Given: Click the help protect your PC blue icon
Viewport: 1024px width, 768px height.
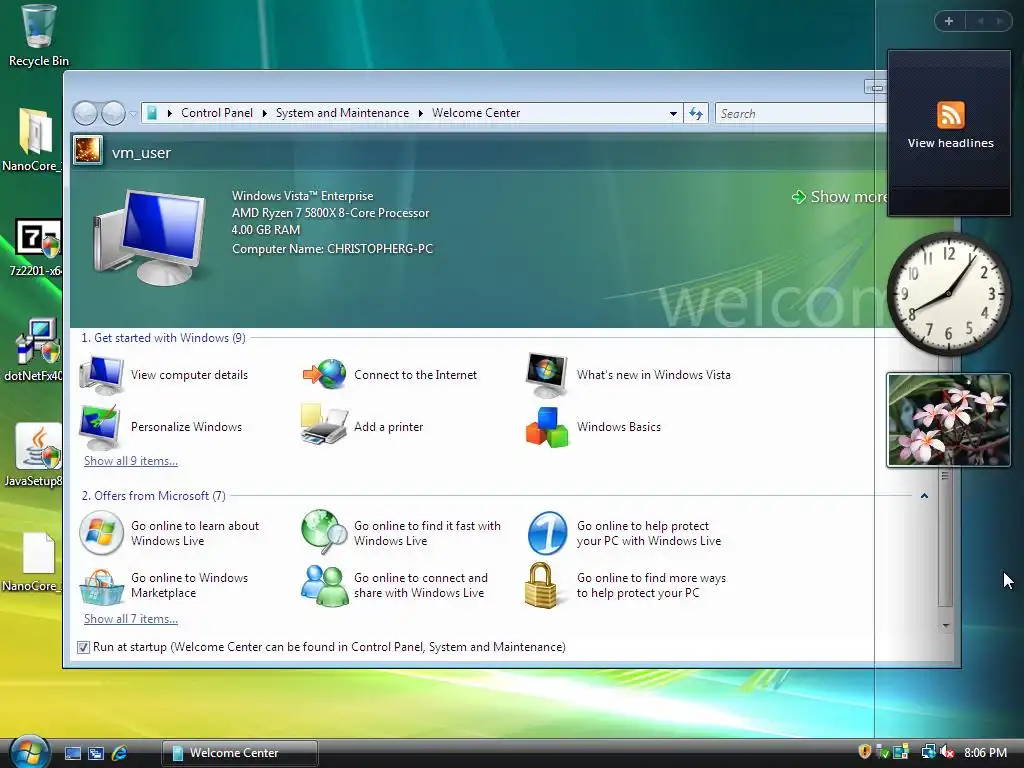Looking at the screenshot, I should click(547, 533).
